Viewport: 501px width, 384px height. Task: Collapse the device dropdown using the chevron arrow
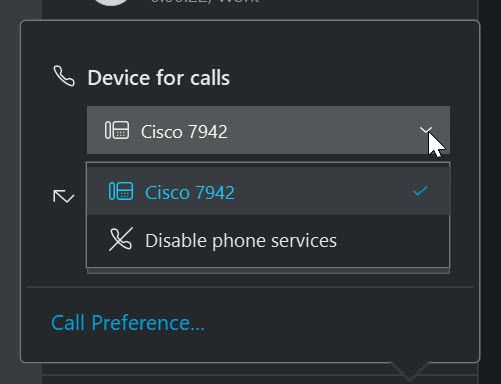pos(426,130)
